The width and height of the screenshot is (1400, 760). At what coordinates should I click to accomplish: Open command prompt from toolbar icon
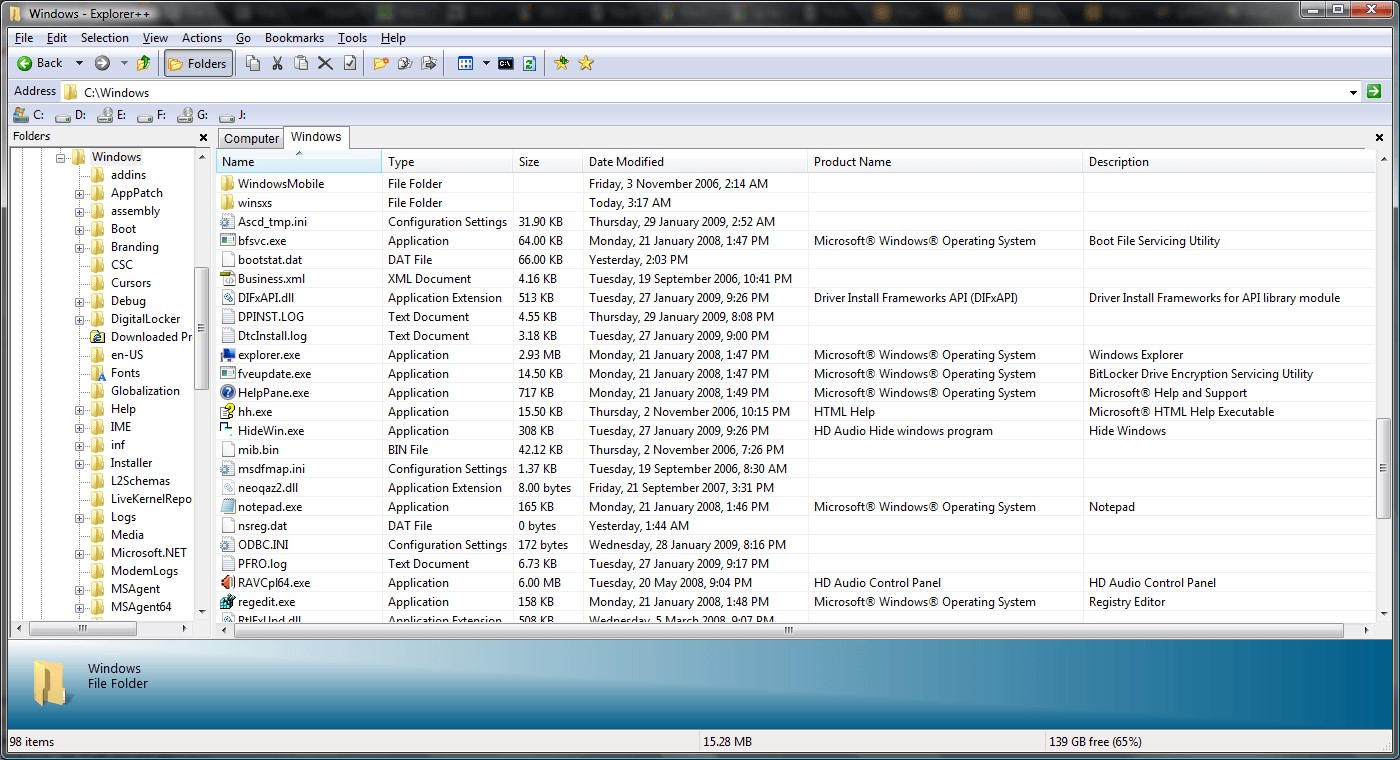[506, 63]
